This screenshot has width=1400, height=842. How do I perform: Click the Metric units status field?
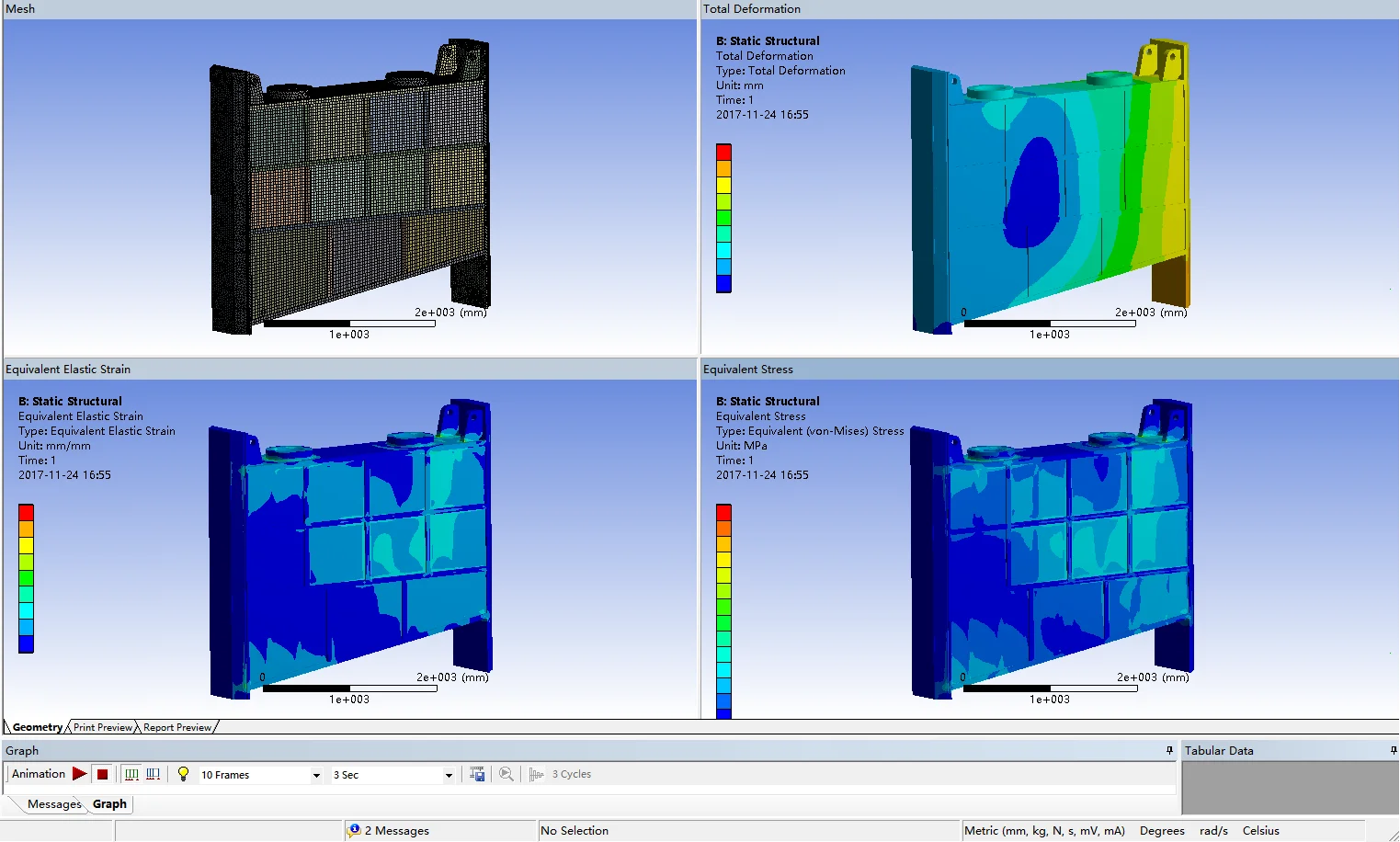point(1044,831)
